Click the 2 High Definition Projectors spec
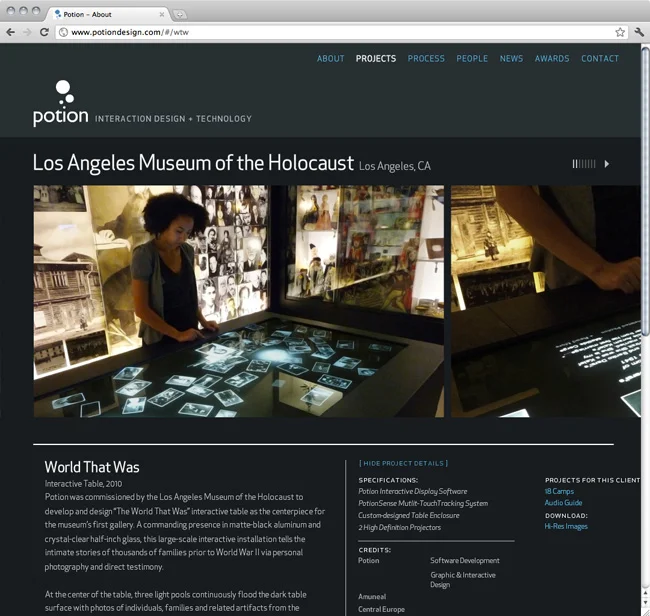Screen dimensions: 650x616 399,527
